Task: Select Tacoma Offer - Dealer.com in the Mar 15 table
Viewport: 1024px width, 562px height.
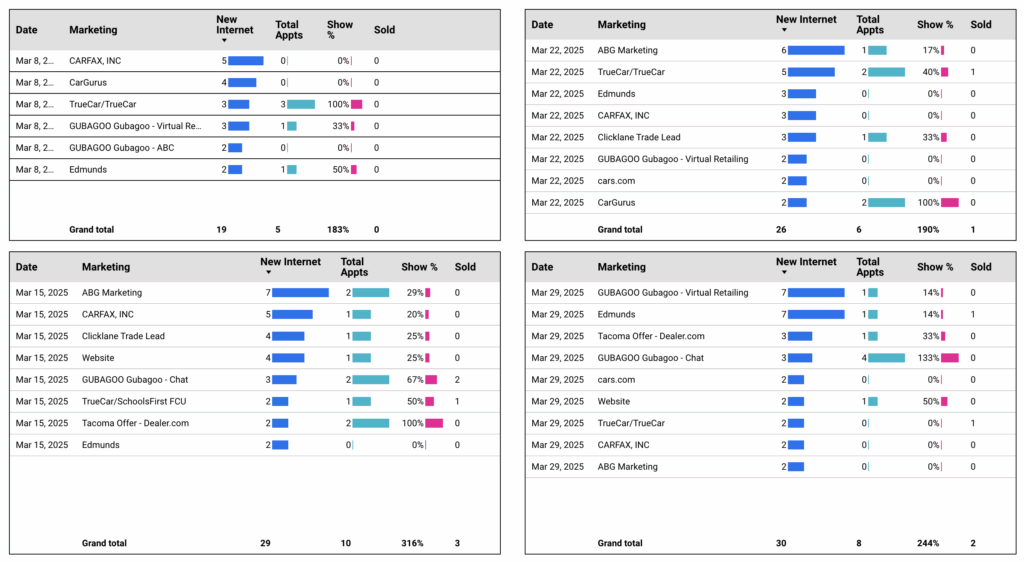Action: (135, 423)
